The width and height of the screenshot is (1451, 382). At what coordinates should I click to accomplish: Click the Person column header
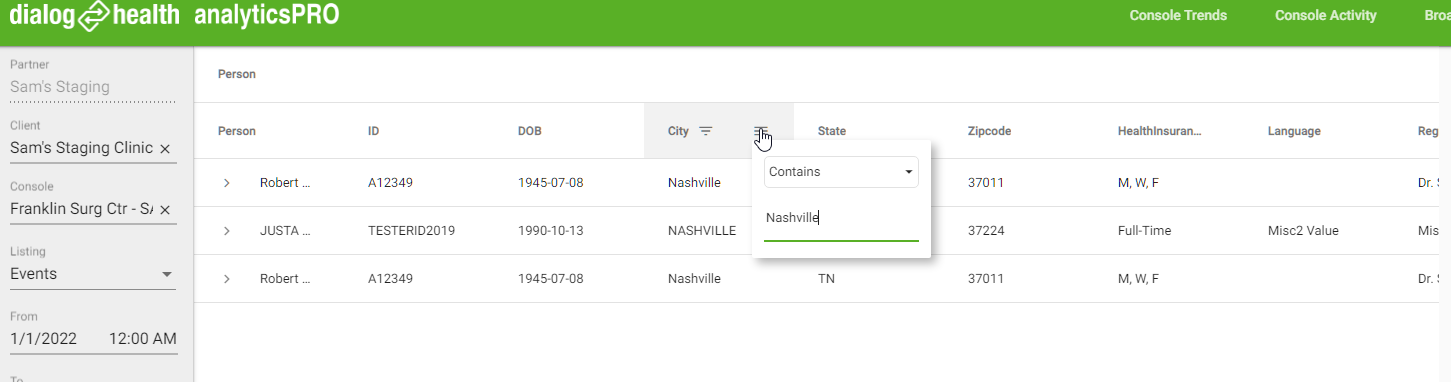(237, 131)
